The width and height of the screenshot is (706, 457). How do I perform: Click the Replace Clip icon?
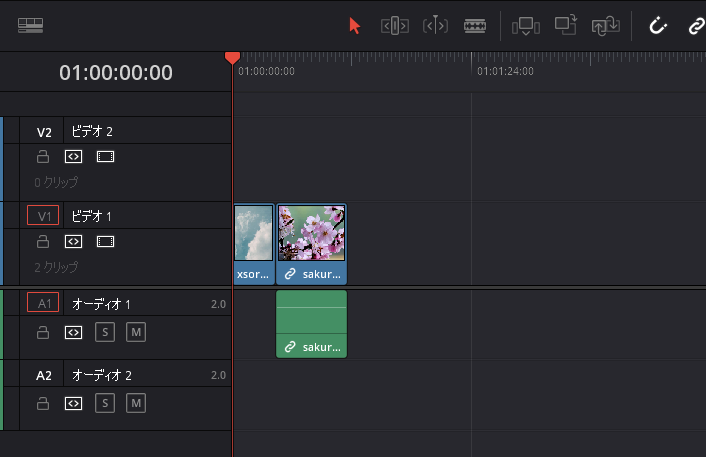coord(606,26)
